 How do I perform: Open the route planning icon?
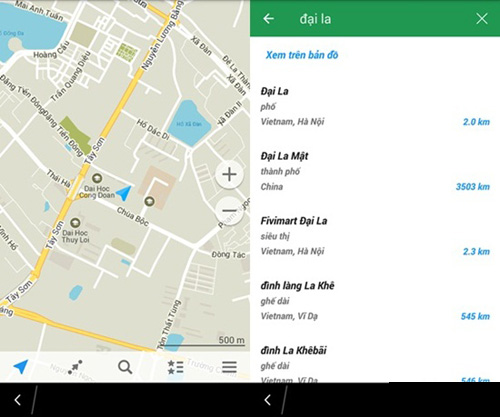point(75,367)
